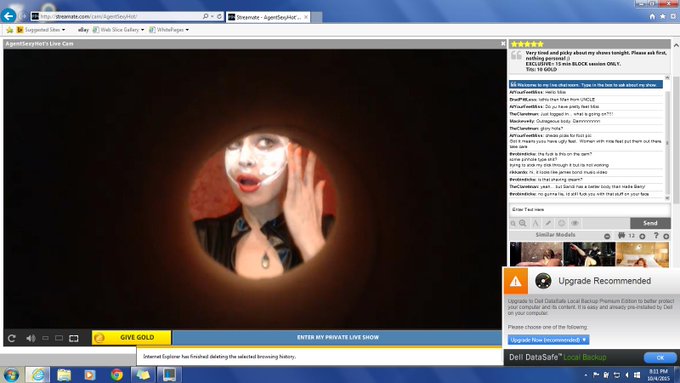The width and height of the screenshot is (680, 383).
Task: Open a new blank tab
Action: pos(317,17)
